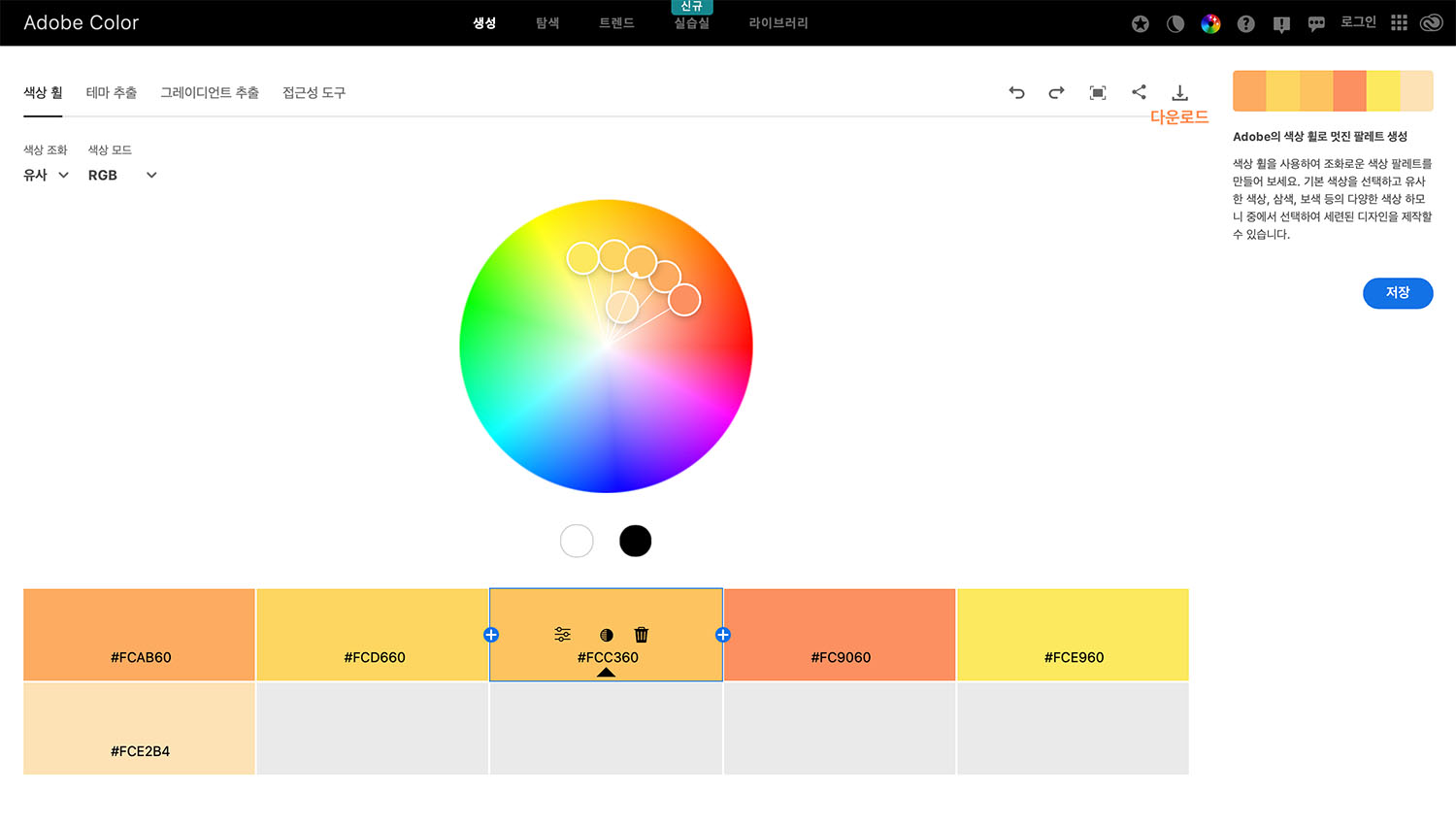Select the #FCE960 color swatch

(x=1073, y=635)
